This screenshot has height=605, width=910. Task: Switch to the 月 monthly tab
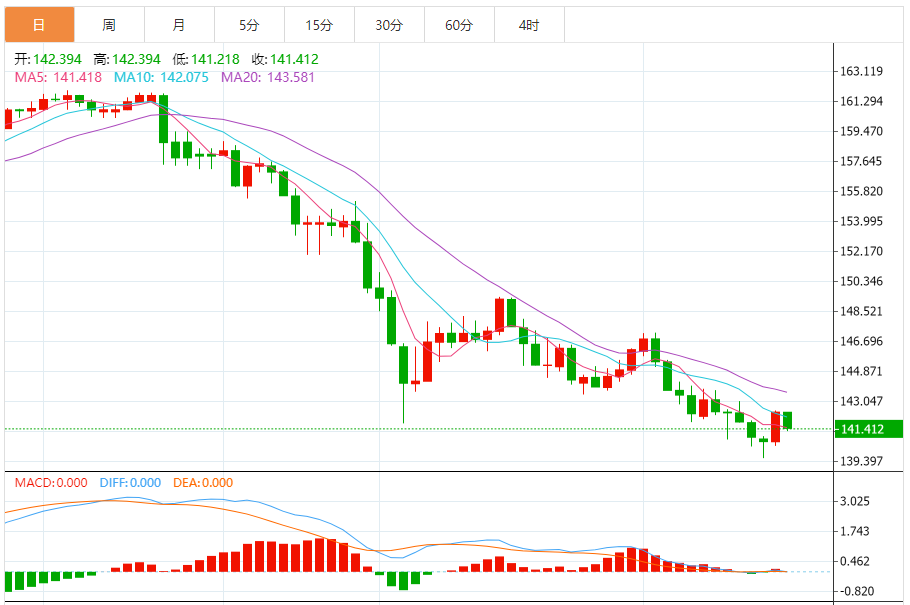[179, 25]
